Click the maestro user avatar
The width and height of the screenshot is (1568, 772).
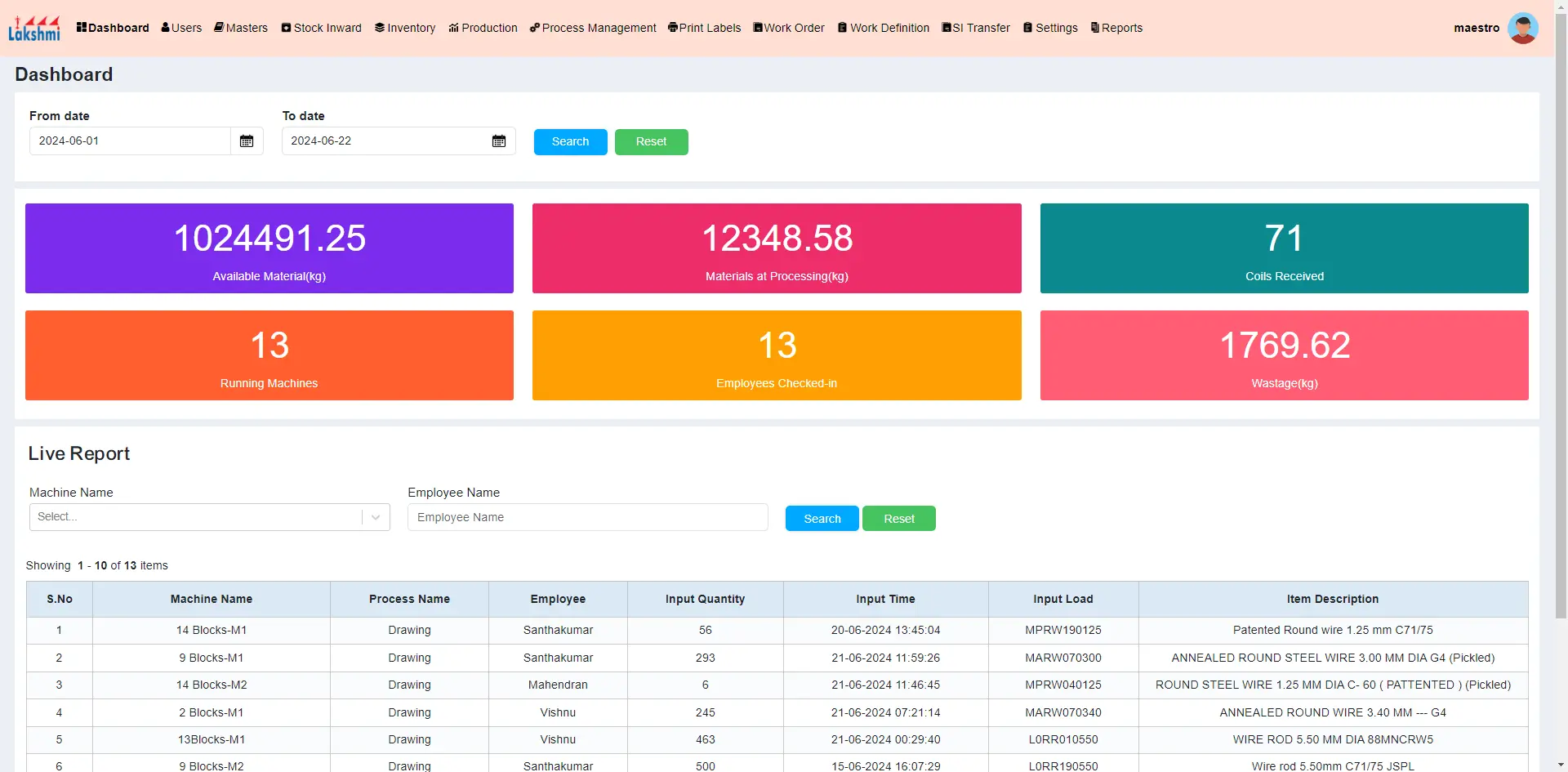pyautogui.click(x=1523, y=28)
